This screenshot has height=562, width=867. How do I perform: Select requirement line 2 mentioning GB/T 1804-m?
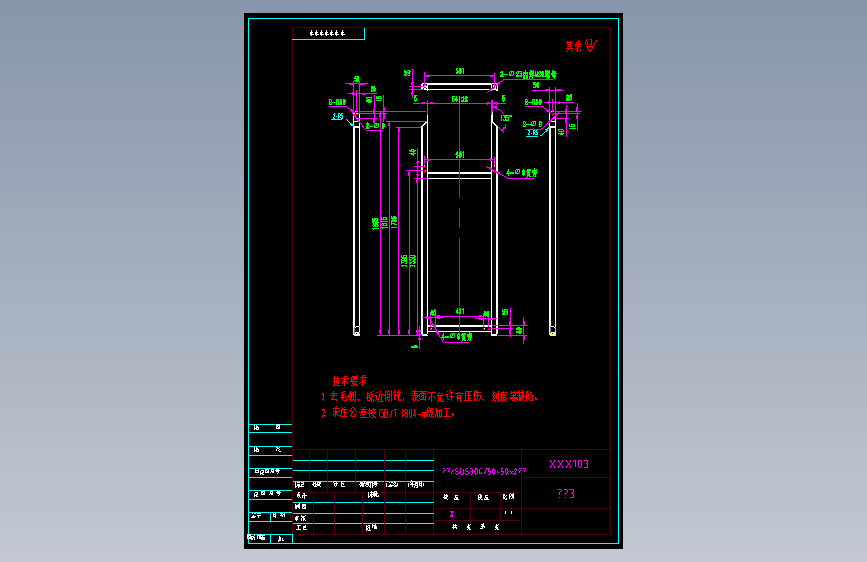388,413
